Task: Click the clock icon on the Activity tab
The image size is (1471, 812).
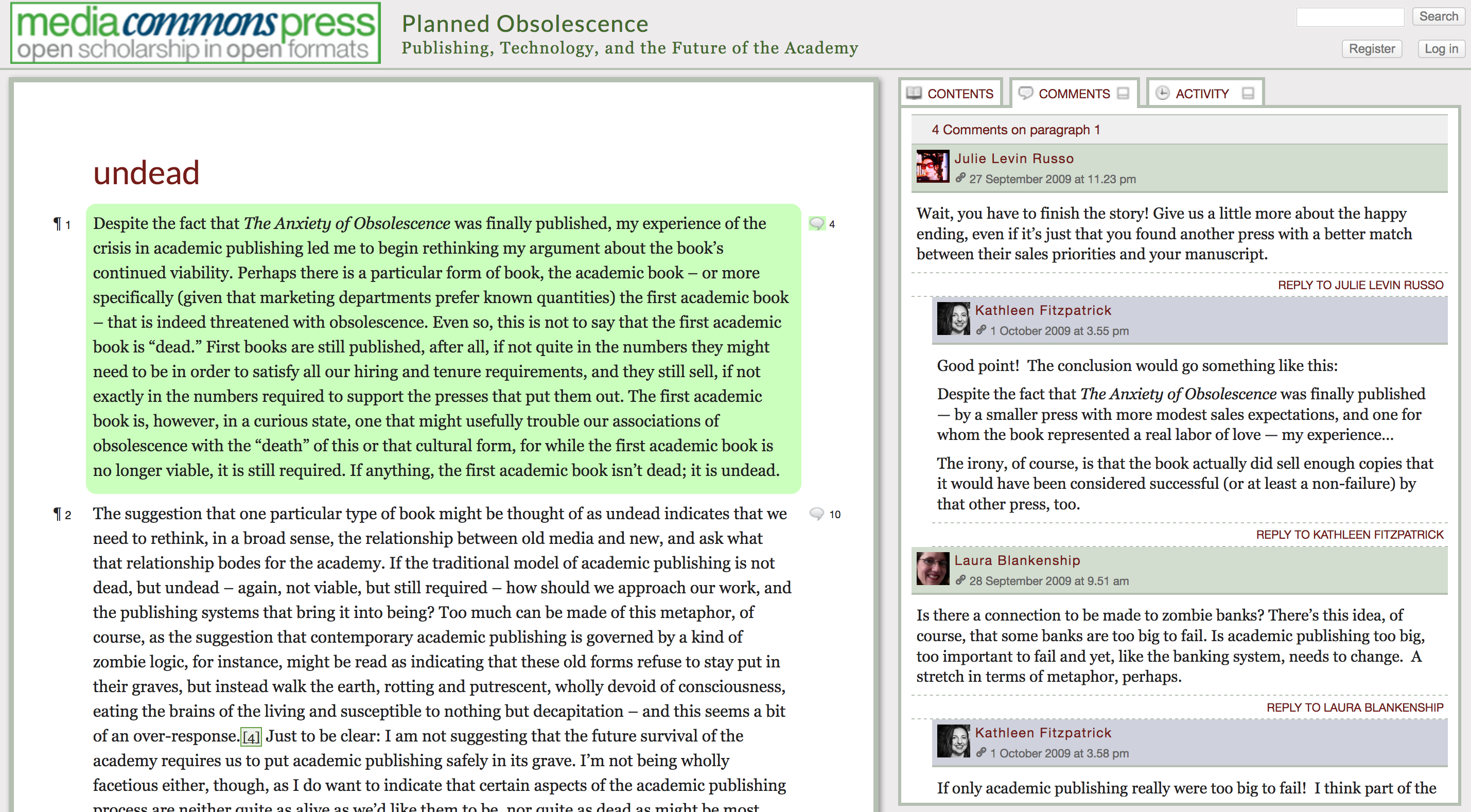Action: (1163, 93)
